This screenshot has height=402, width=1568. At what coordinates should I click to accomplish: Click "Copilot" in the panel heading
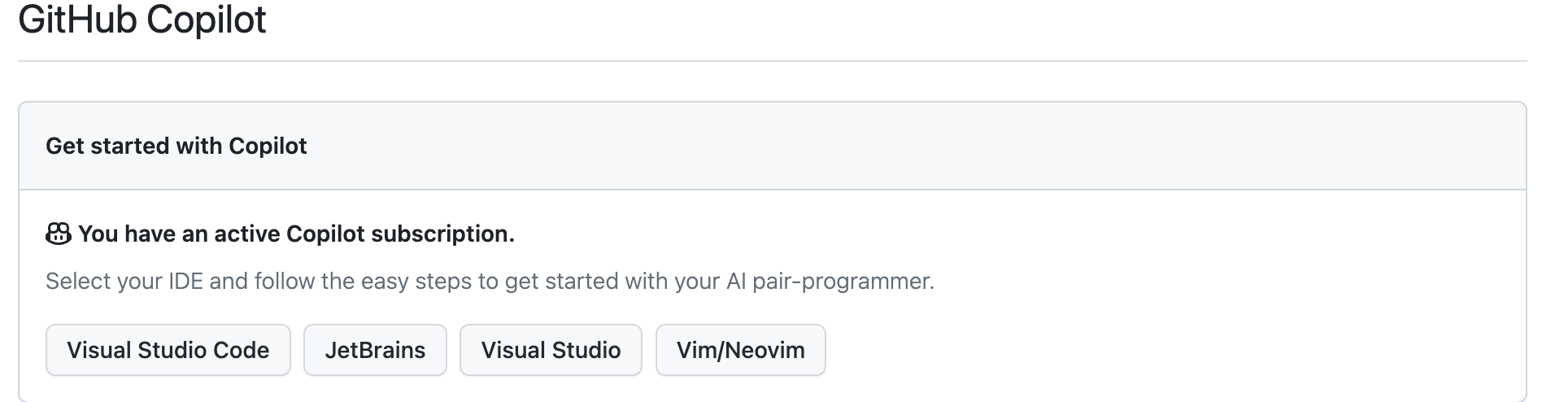tap(268, 146)
